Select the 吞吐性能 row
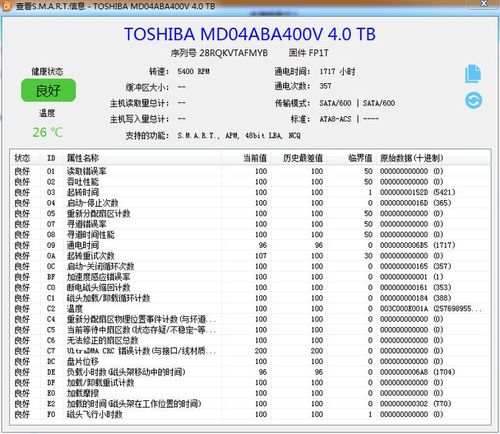Viewport: 500px width, 434px height. 250,182
